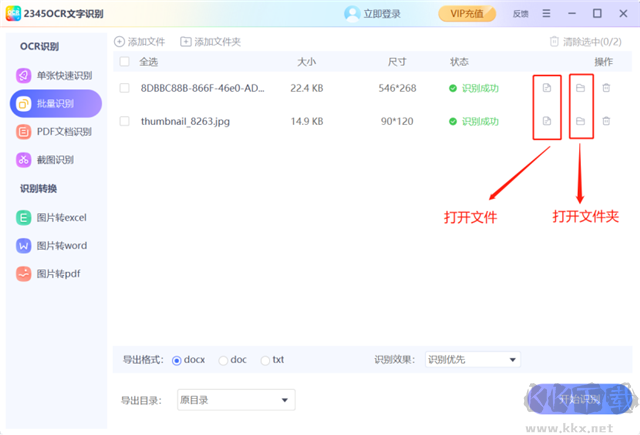Select the 批量识别 sidebar icon
This screenshot has height=435, width=640.
tap(23, 104)
